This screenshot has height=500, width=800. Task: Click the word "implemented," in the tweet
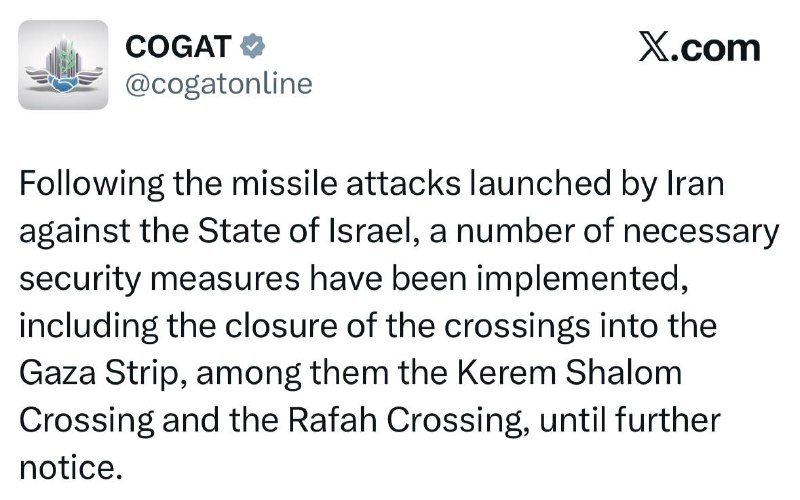click(x=582, y=279)
